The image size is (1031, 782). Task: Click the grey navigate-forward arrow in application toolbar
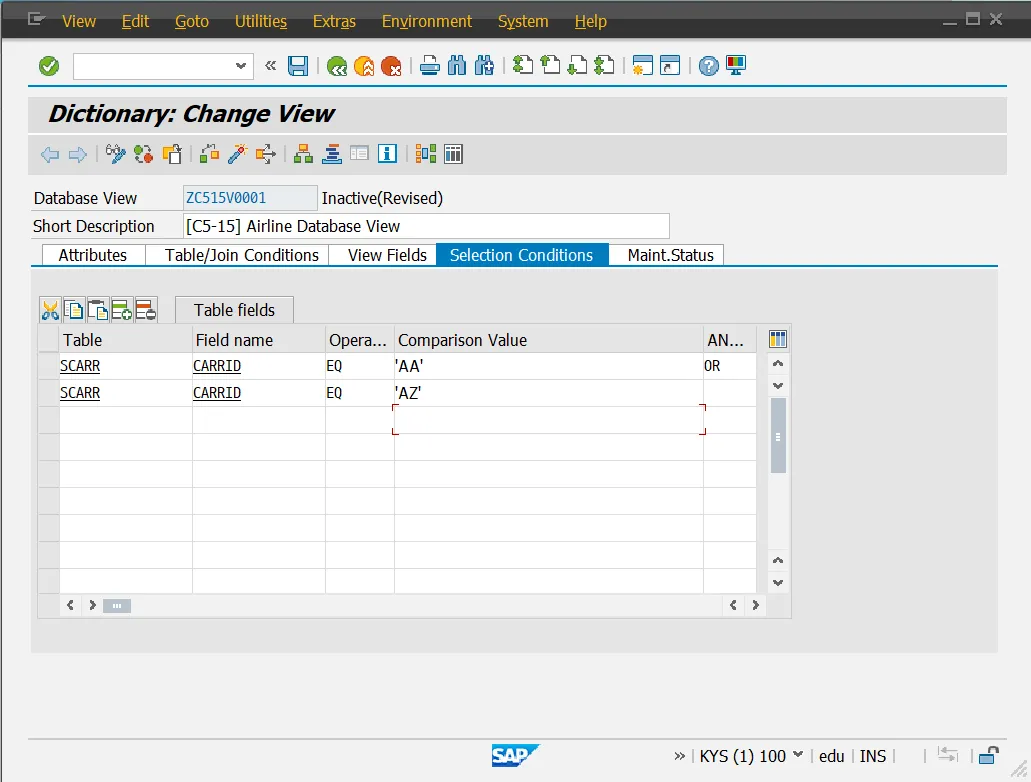tap(78, 155)
